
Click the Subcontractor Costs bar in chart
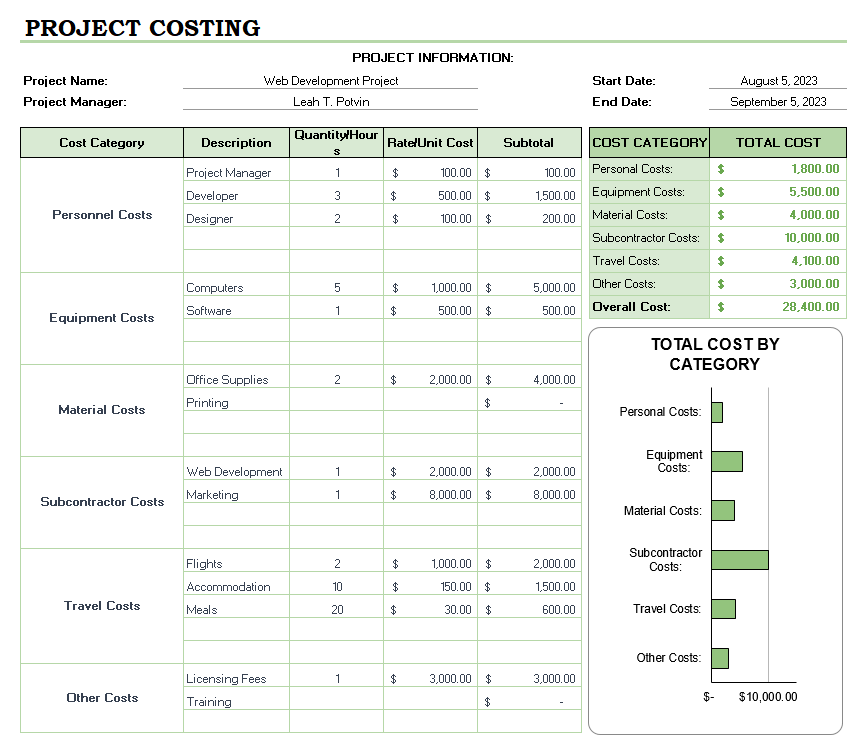[740, 560]
